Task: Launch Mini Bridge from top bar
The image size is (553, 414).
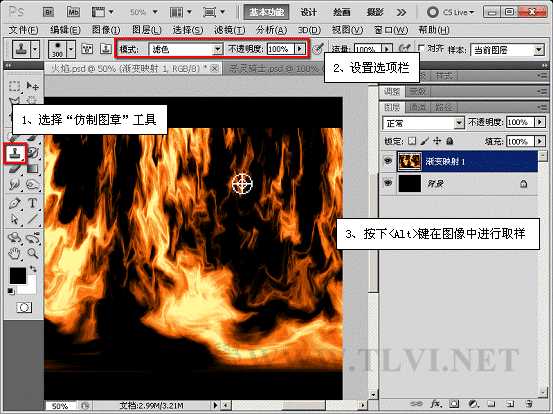Action: point(73,12)
